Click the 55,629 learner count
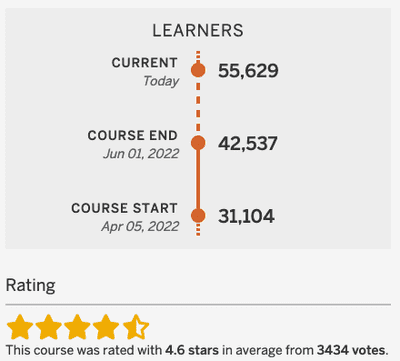 248,71
